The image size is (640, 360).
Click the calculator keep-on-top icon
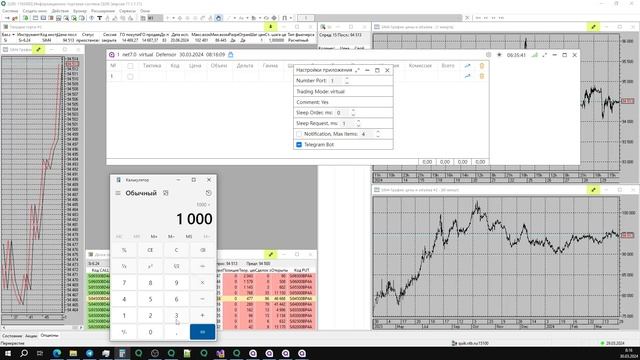[165, 193]
